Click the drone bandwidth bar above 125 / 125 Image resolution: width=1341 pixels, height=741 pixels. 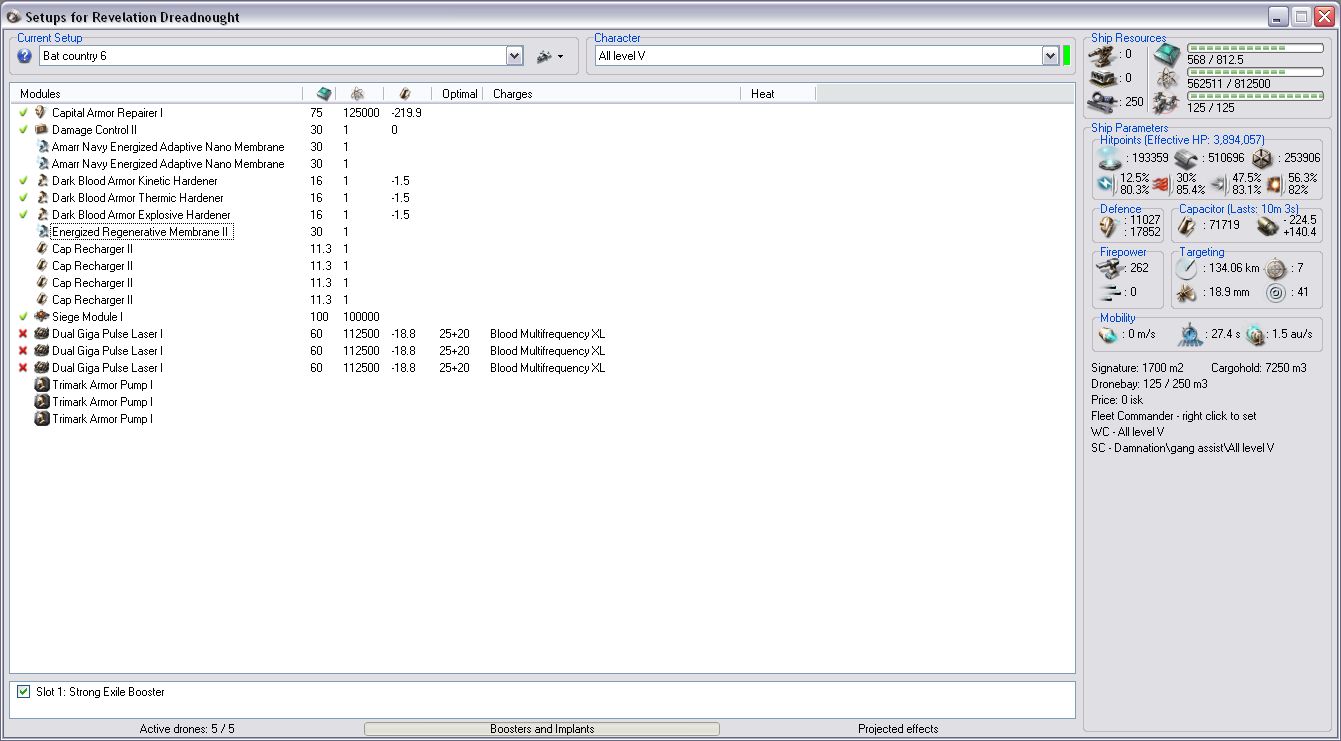tap(1255, 96)
